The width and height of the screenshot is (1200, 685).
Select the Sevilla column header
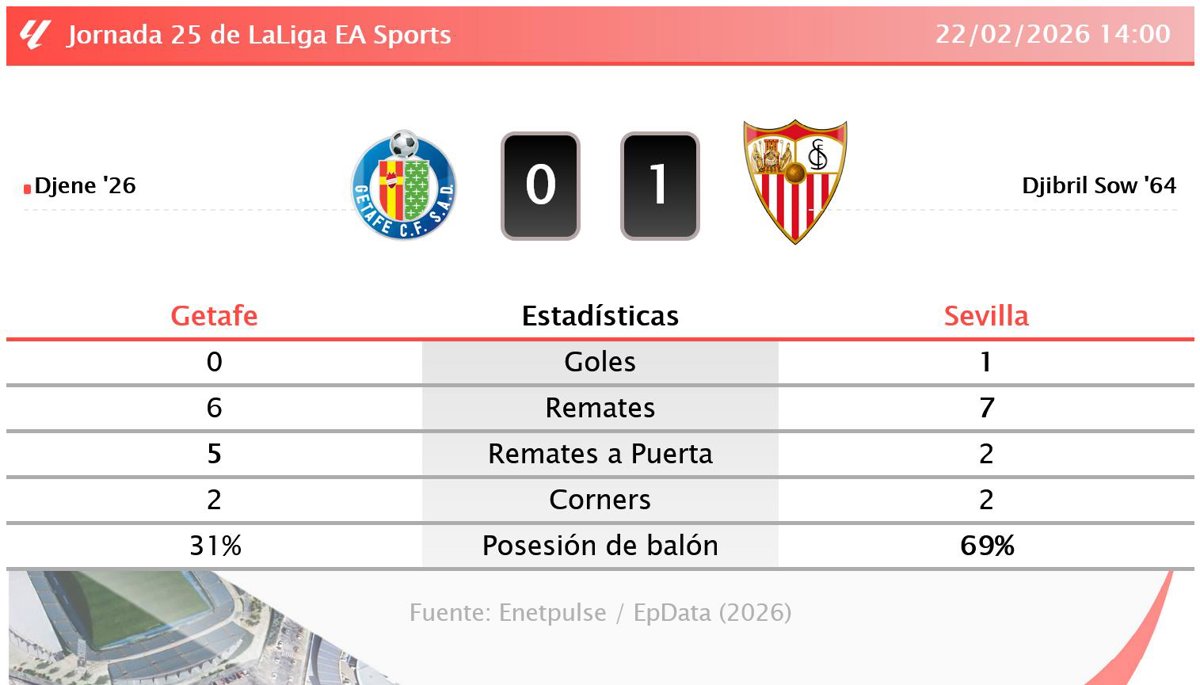(986, 316)
